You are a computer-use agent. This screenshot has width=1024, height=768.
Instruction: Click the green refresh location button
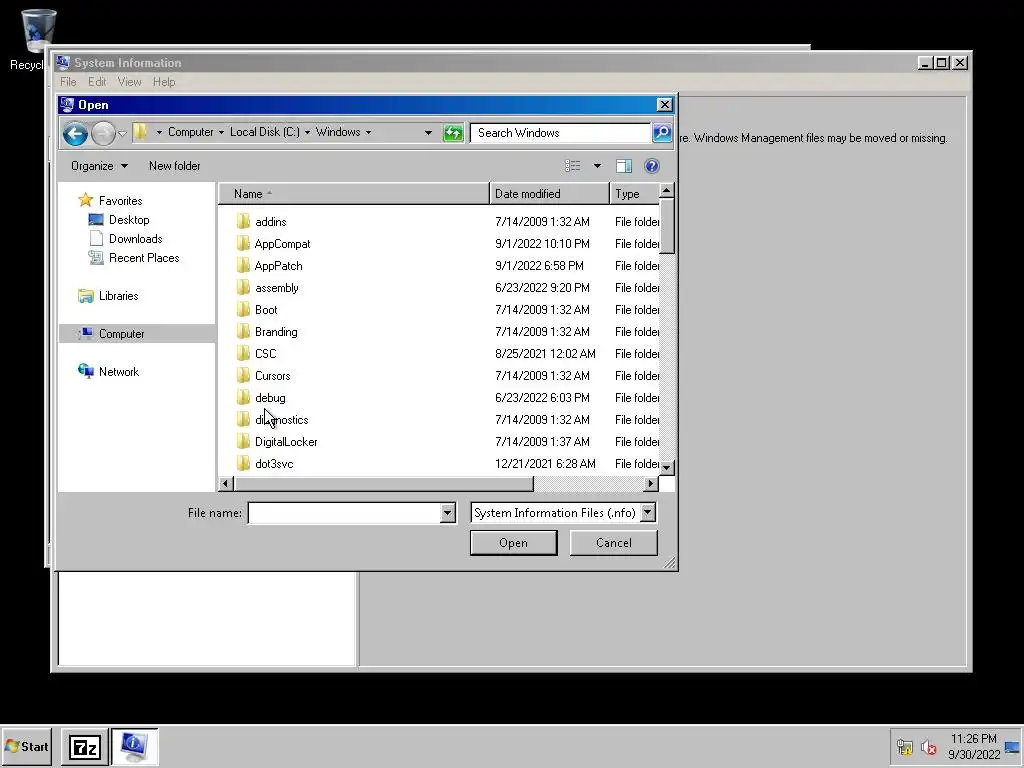(453, 133)
